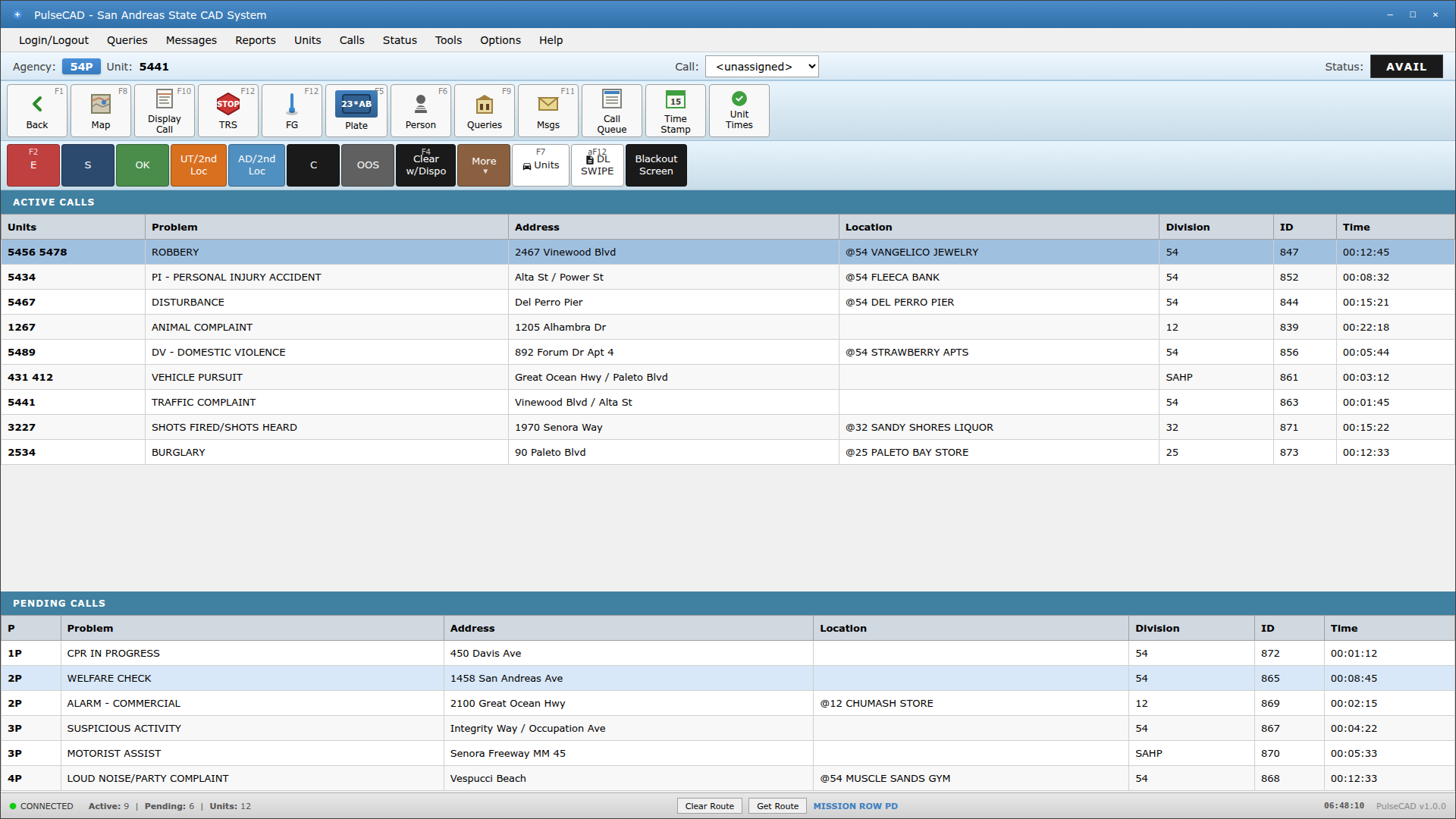Open the Call unassigned dropdown
Viewport: 1456px width, 819px height.
point(761,67)
